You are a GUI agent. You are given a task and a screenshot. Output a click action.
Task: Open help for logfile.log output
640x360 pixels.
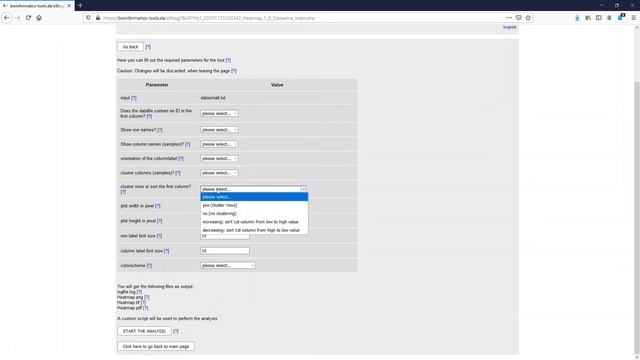pos(139,292)
